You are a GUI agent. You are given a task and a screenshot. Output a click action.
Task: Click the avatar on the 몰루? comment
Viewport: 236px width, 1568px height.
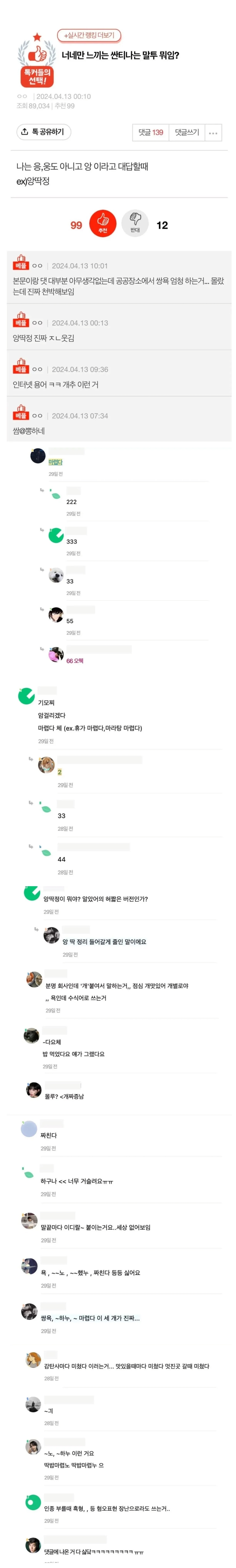34,1090
